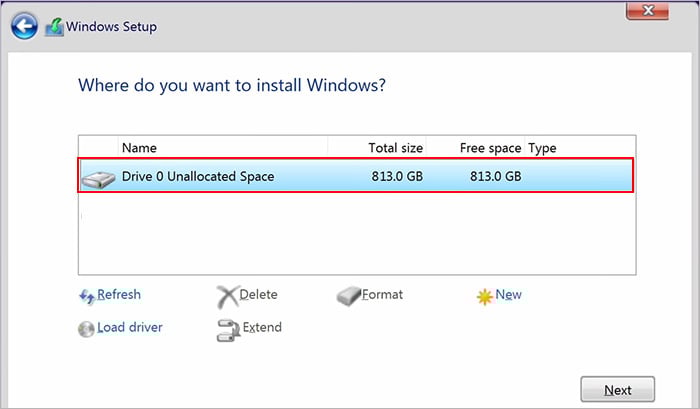Click the Load driver disc icon
This screenshot has height=409, width=700.
pos(86,328)
